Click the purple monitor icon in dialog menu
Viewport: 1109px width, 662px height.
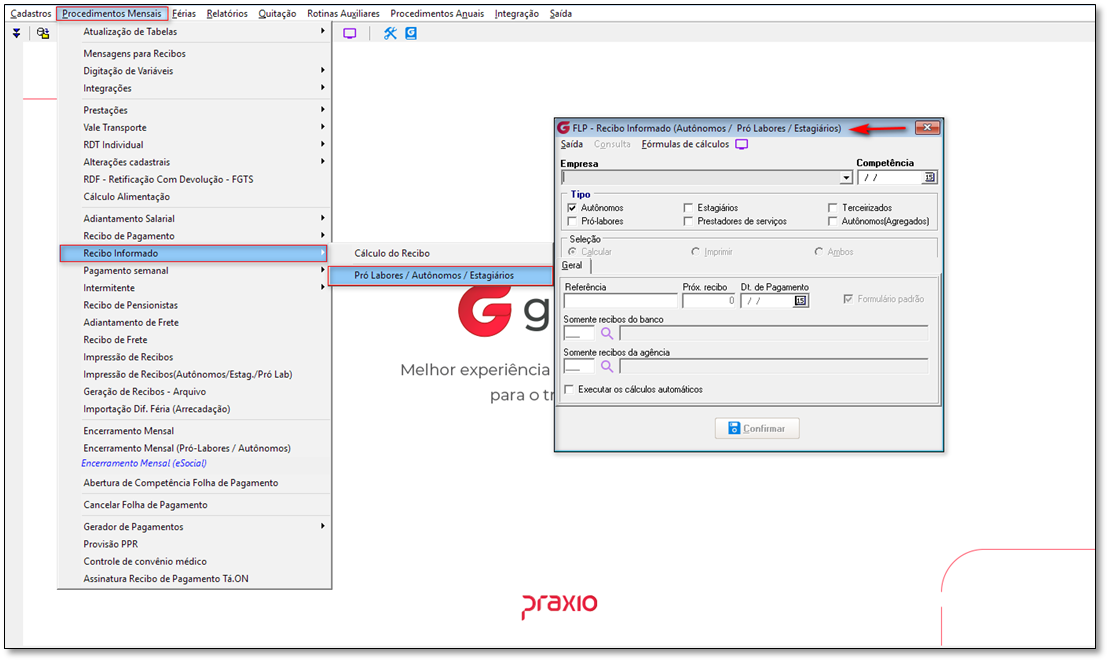pos(741,144)
